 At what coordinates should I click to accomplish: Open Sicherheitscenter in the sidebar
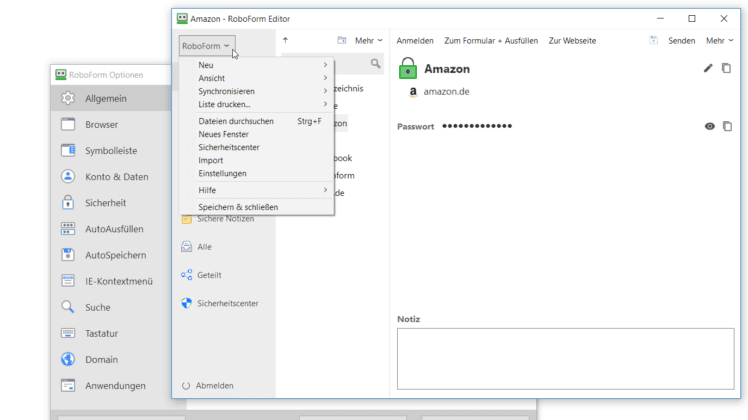pyautogui.click(x=228, y=303)
